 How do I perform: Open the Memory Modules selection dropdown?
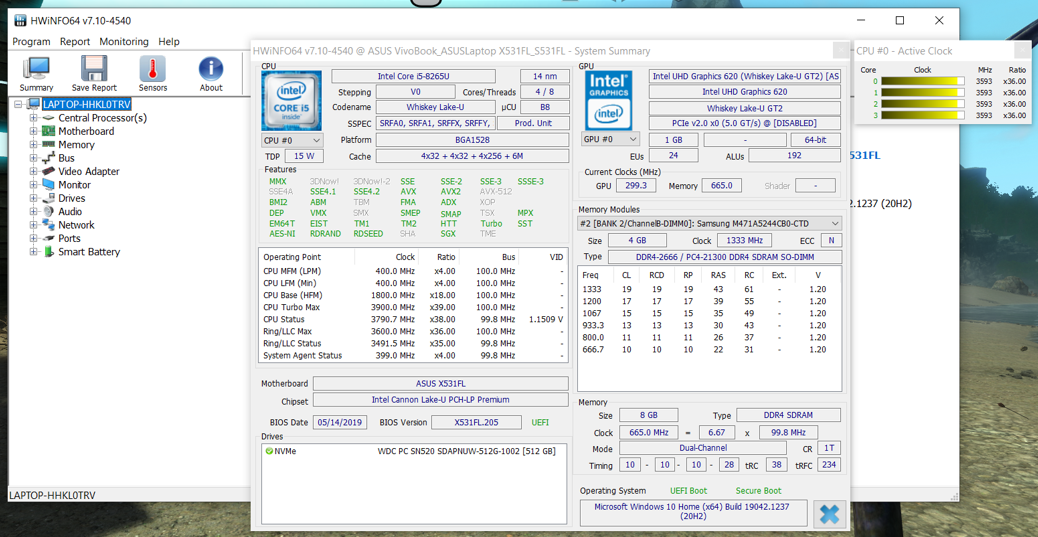click(710, 223)
